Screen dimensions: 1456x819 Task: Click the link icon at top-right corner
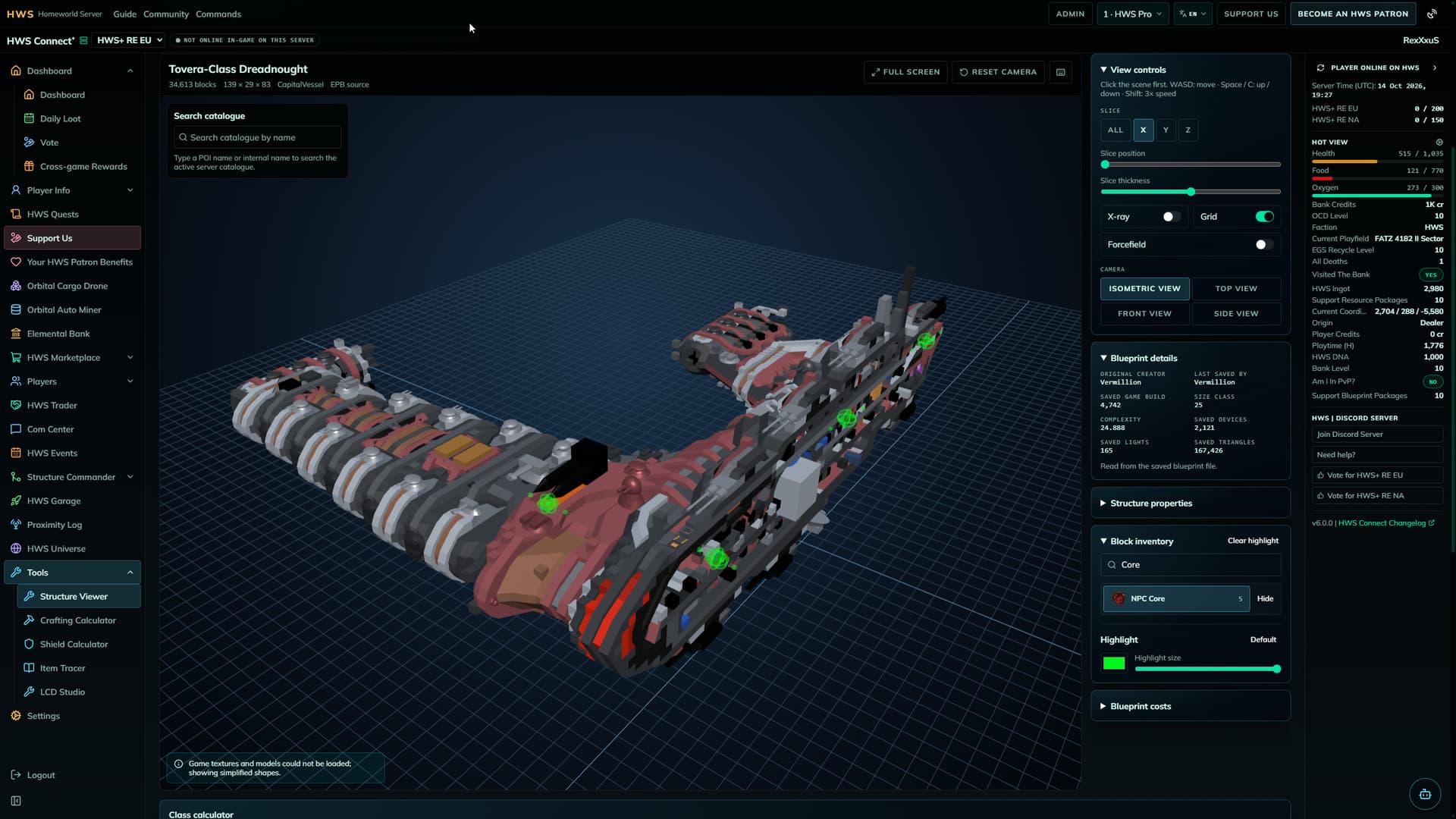pos(1432,14)
